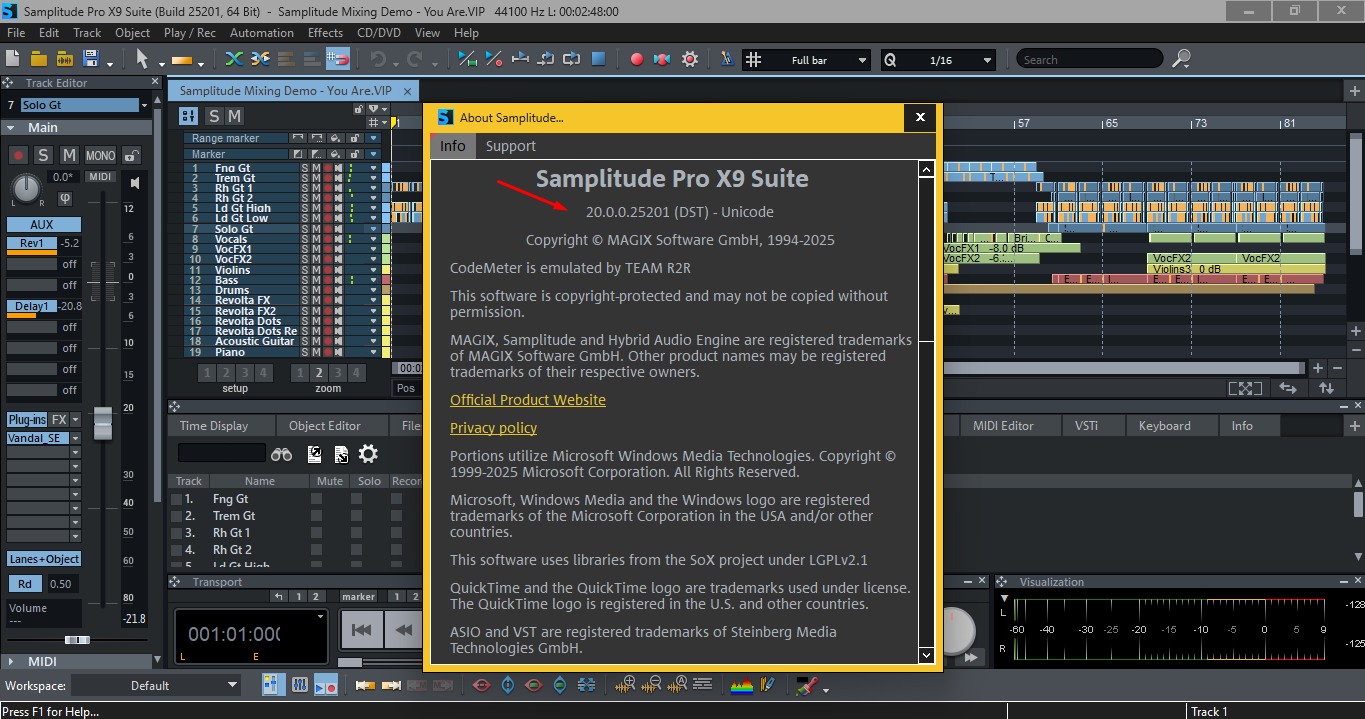This screenshot has width=1365, height=719.
Task: Click the Undo arrow icon
Action: click(378, 59)
